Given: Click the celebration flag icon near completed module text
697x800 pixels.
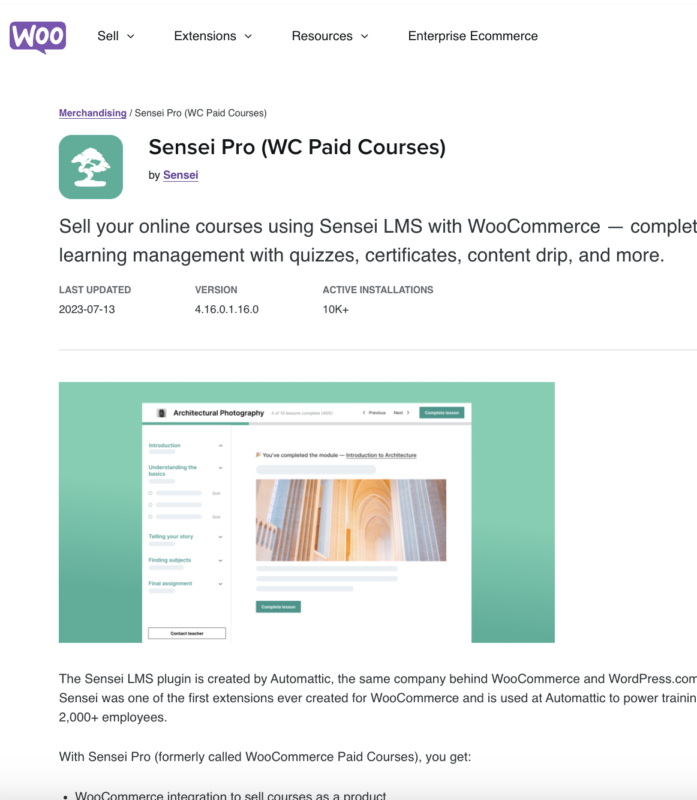Looking at the screenshot, I should click(x=257, y=453).
